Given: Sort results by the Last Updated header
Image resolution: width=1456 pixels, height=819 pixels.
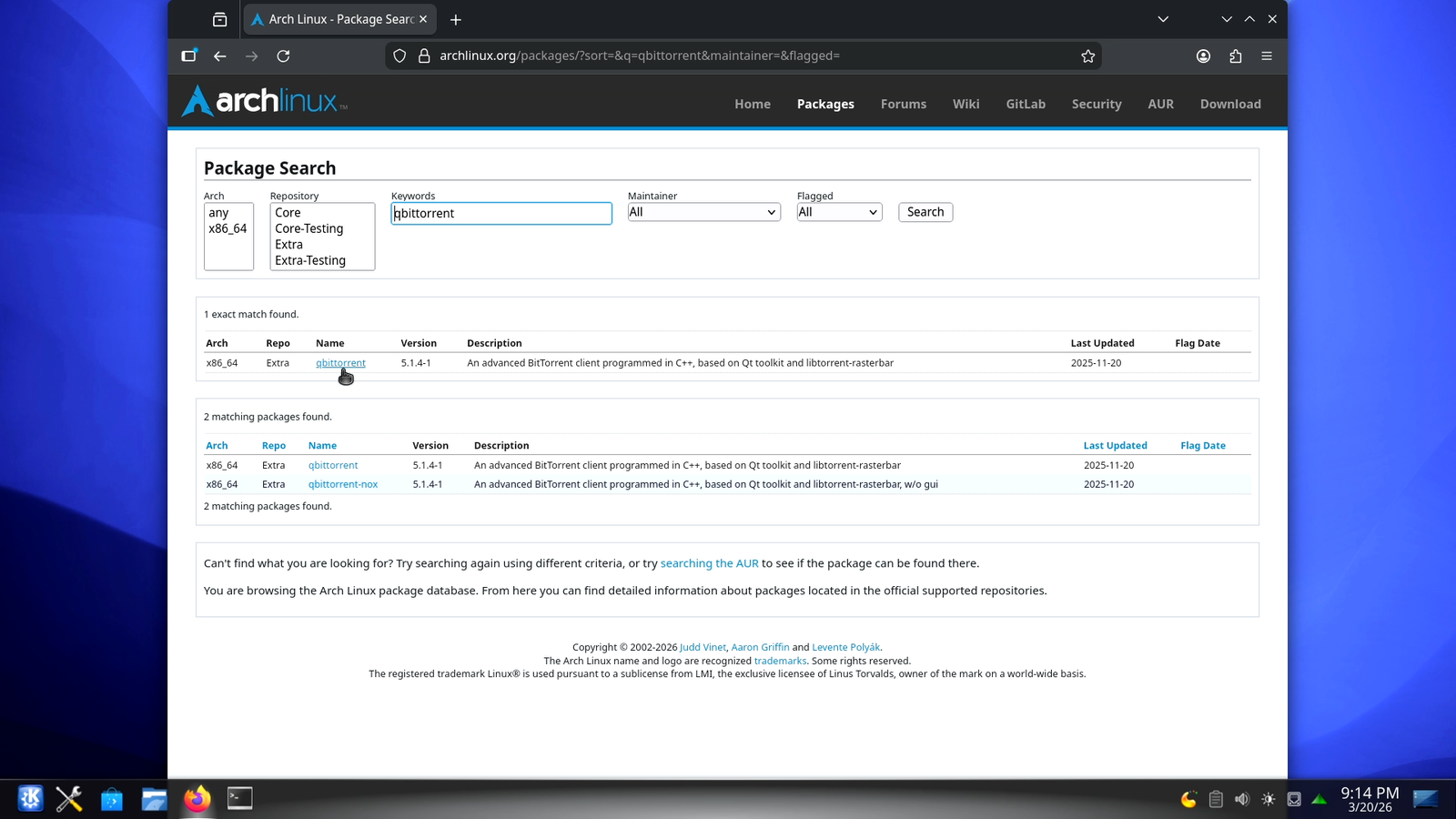Looking at the screenshot, I should (x=1115, y=446).
